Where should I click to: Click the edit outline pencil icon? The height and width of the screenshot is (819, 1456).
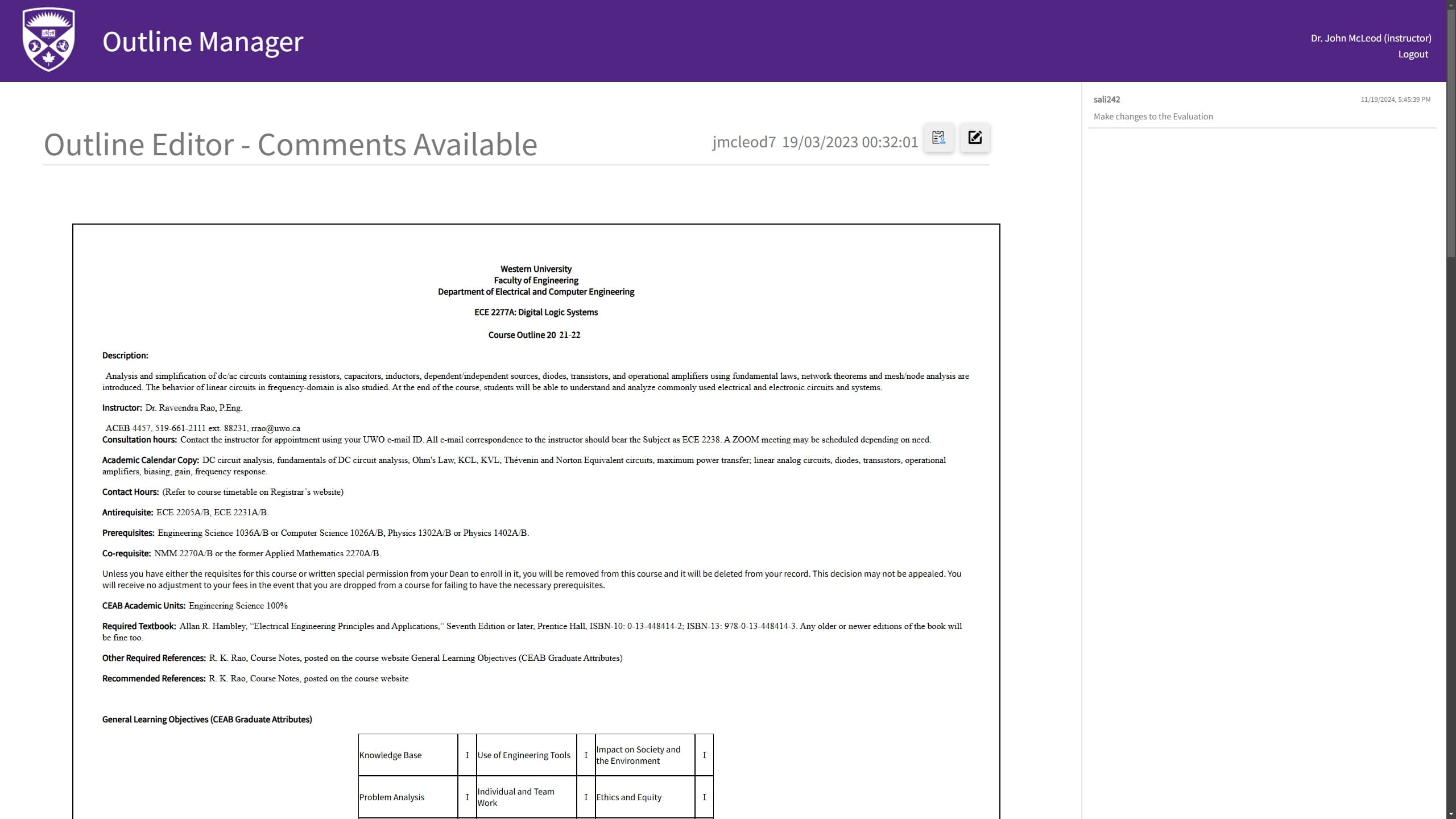975,138
